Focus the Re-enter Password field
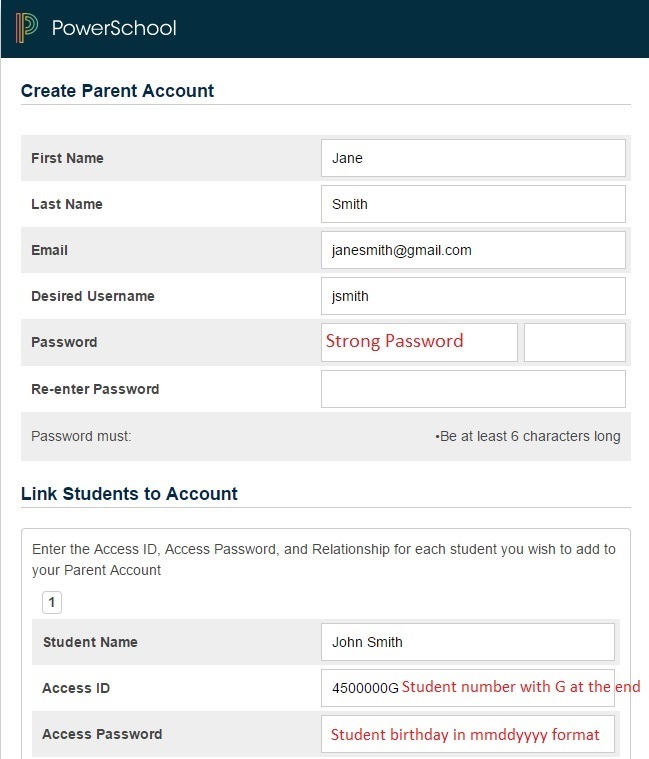This screenshot has width=649, height=759. (473, 389)
